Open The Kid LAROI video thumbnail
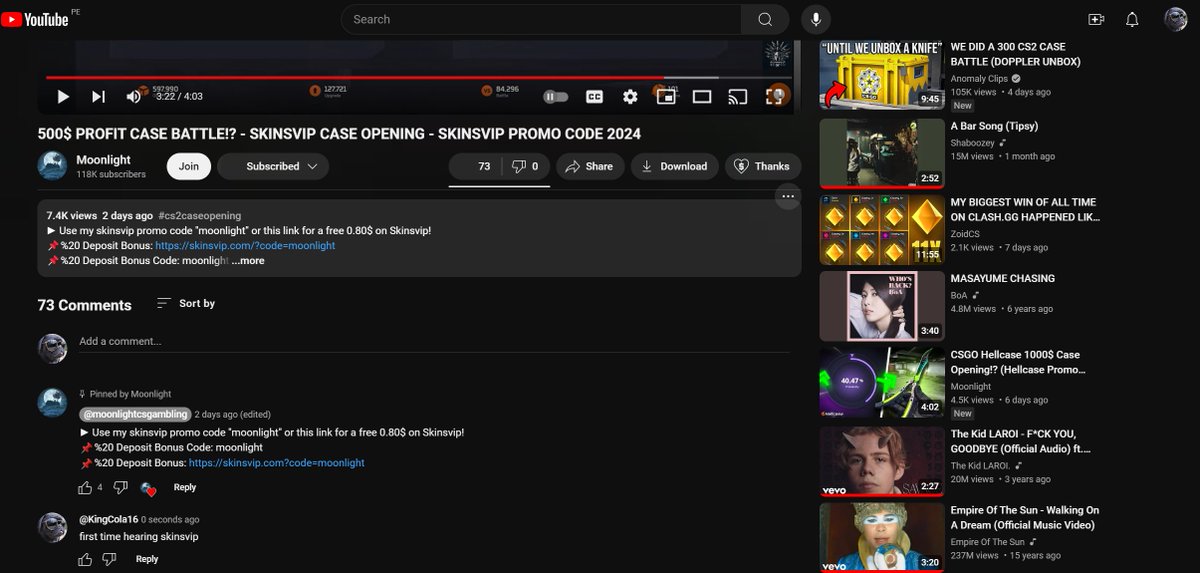1200x573 pixels. click(x=881, y=461)
